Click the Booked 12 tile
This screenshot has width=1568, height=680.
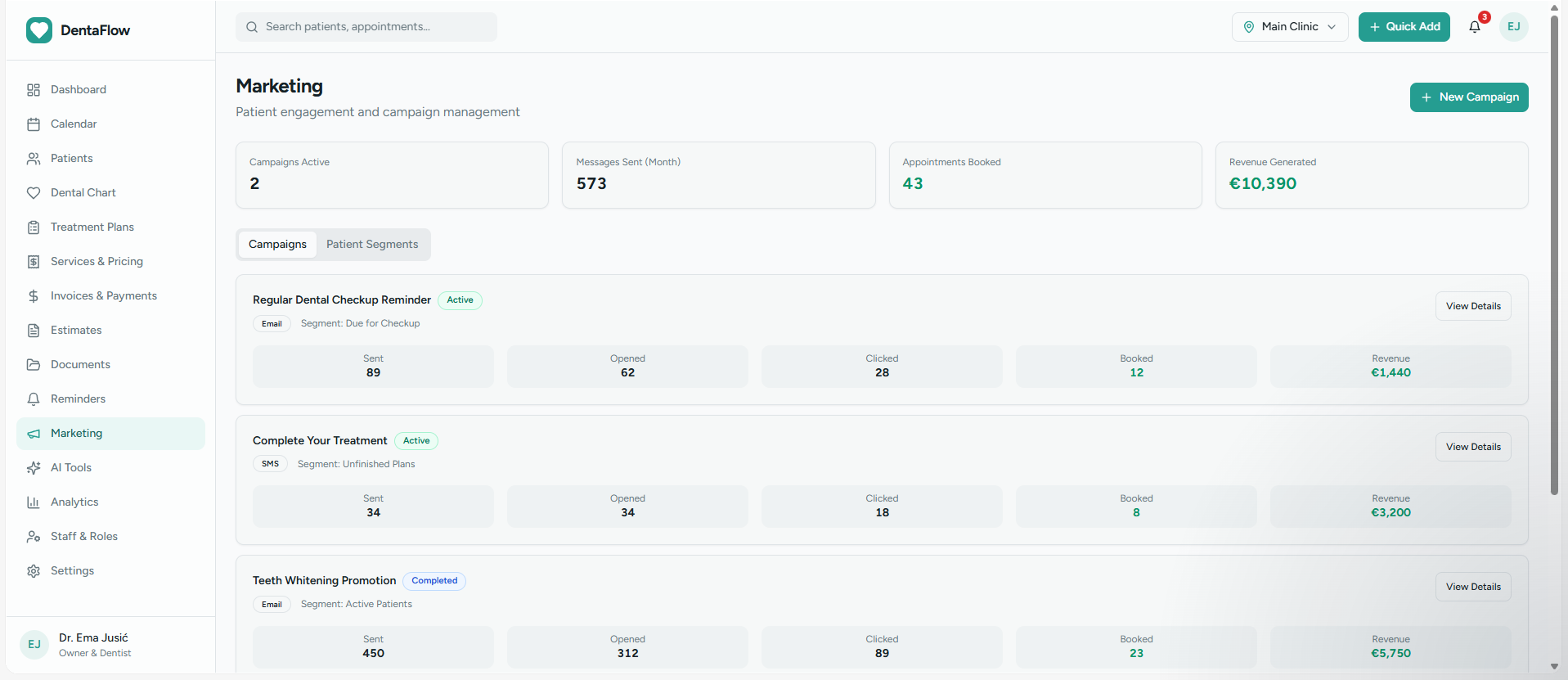coord(1136,367)
